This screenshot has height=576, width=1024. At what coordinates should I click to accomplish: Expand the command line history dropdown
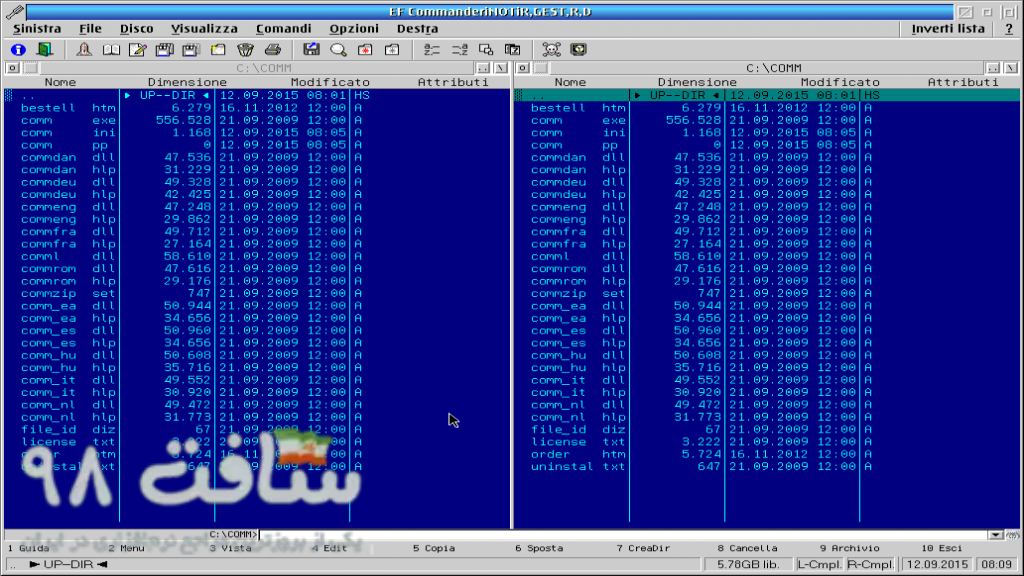tap(995, 535)
